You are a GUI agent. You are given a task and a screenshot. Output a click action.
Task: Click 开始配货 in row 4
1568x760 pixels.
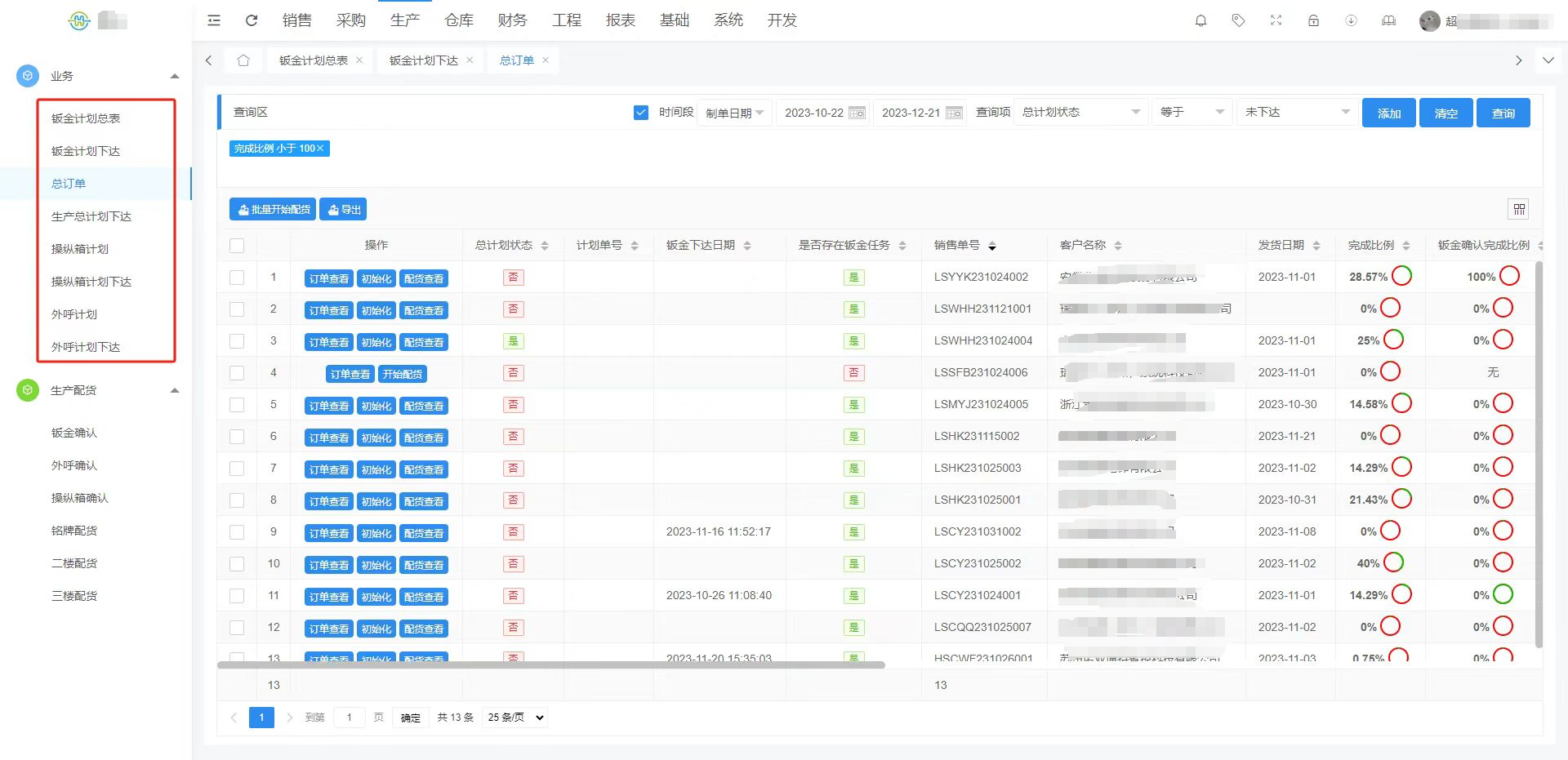click(x=403, y=374)
